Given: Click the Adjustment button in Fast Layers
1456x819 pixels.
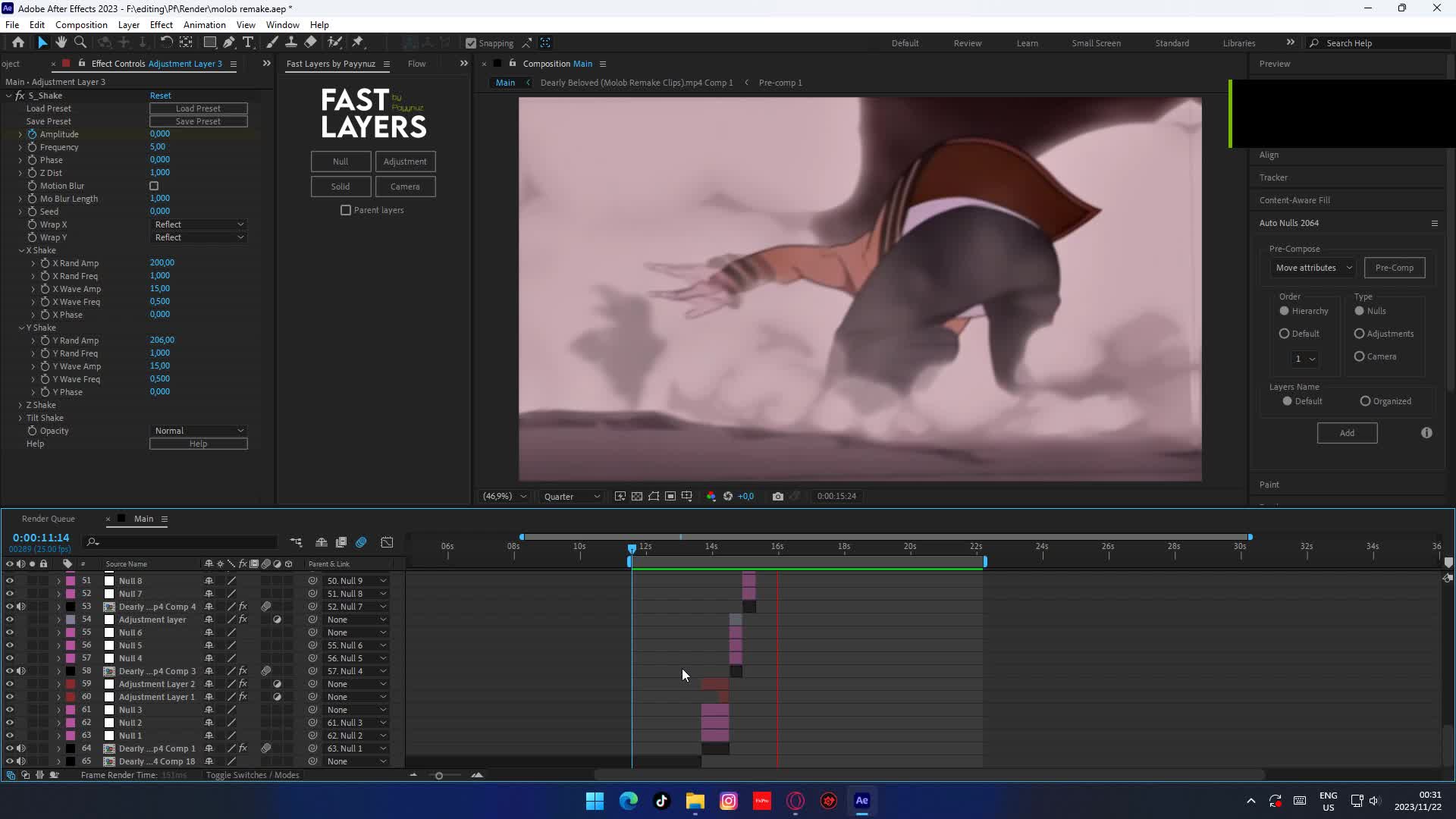Looking at the screenshot, I should 405,162.
